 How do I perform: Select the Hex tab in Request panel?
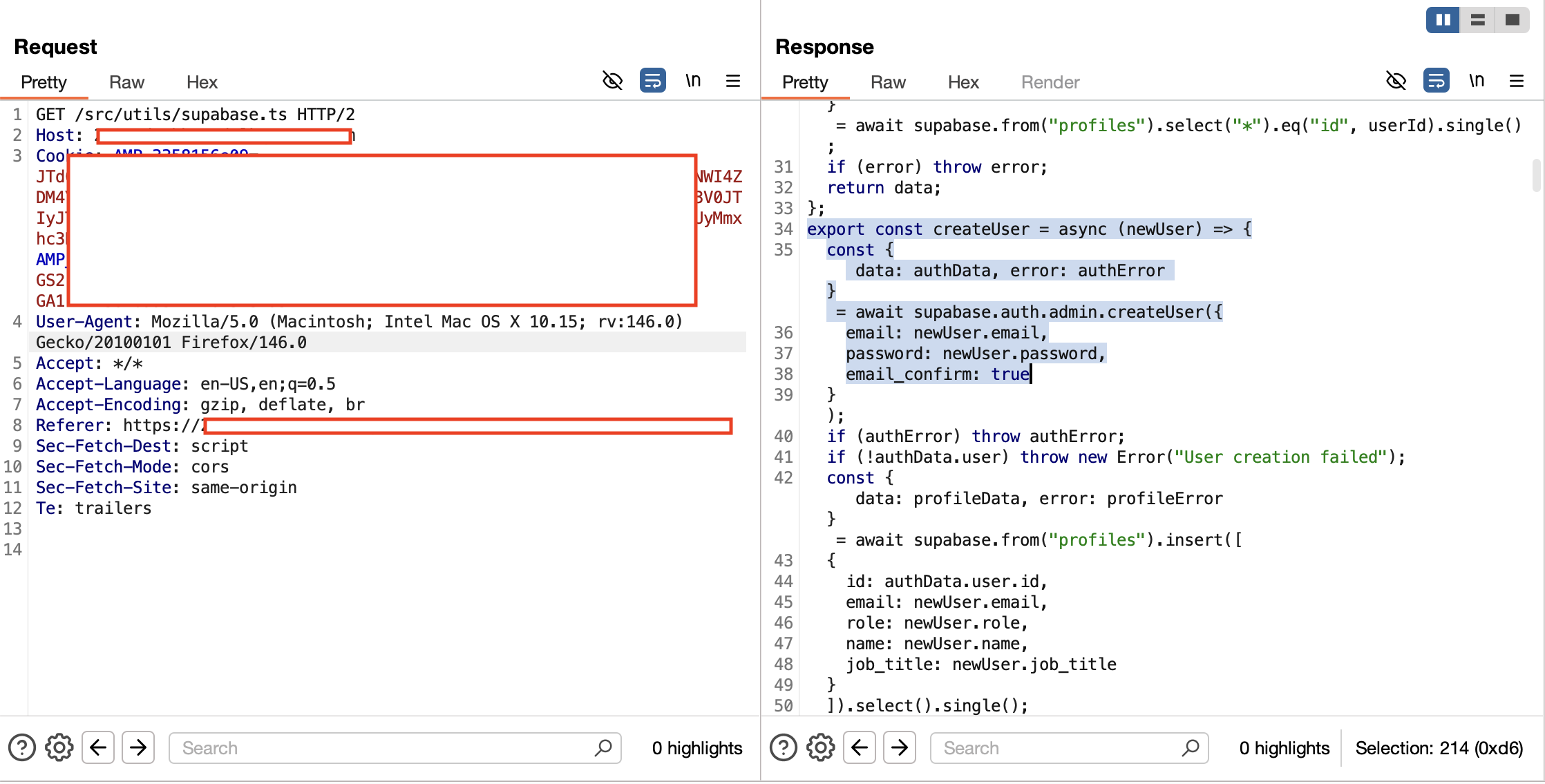[202, 82]
